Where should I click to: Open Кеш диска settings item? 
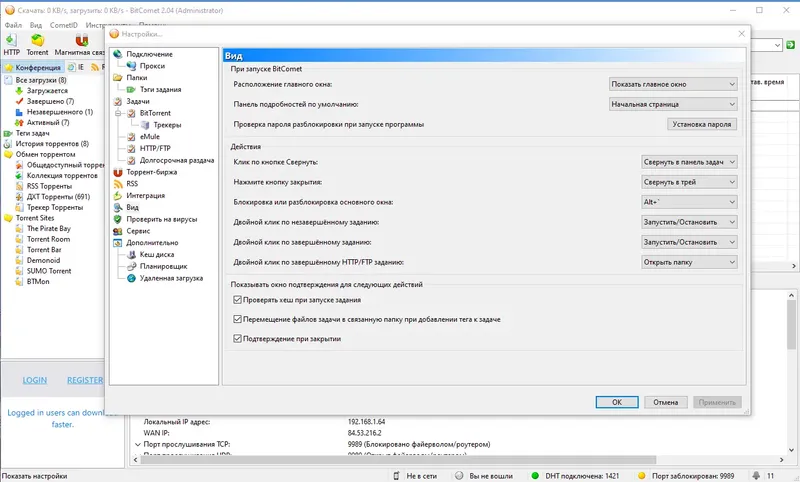(x=157, y=255)
